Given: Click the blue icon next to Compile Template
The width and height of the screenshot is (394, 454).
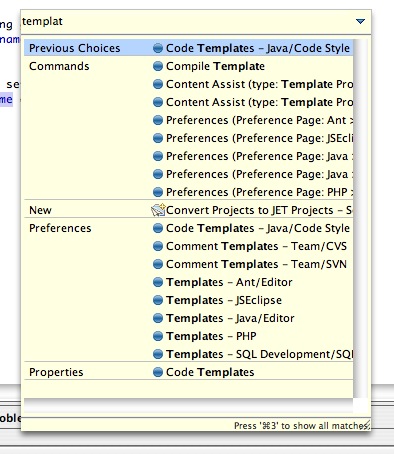Looking at the screenshot, I should (158, 66).
